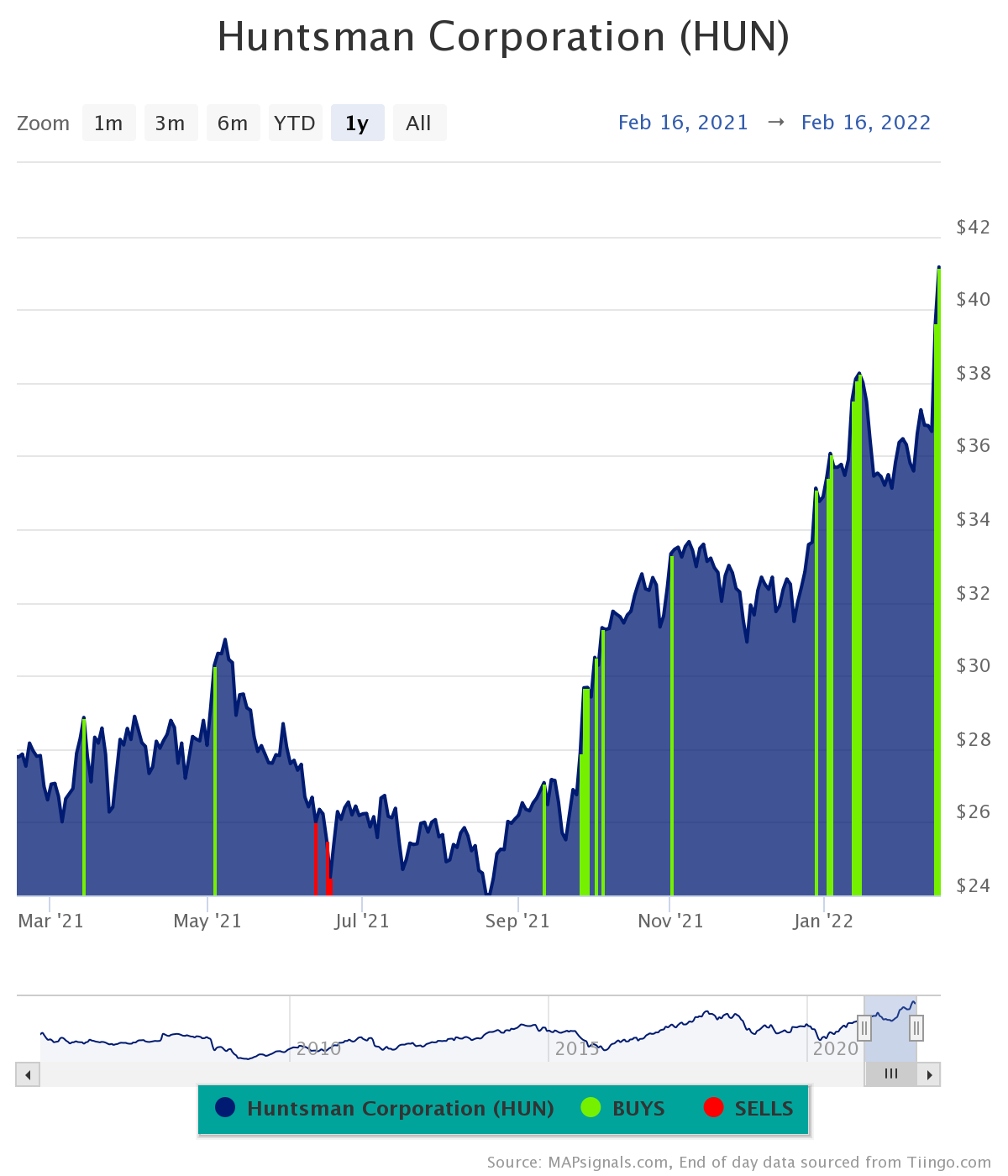
Task: Click the navigator right range handle
Action: (916, 1027)
